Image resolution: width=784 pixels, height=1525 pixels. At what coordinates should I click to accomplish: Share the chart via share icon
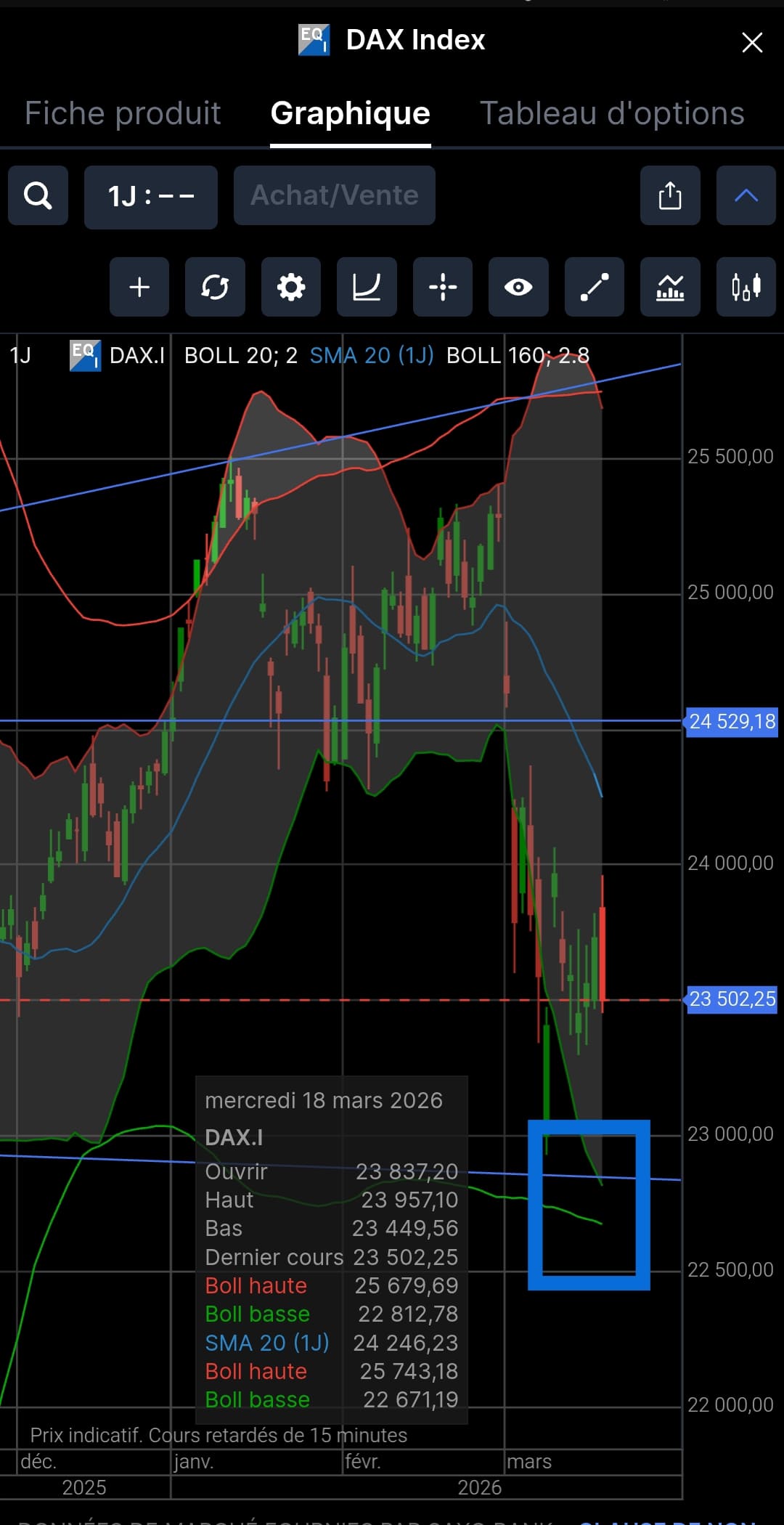(670, 195)
